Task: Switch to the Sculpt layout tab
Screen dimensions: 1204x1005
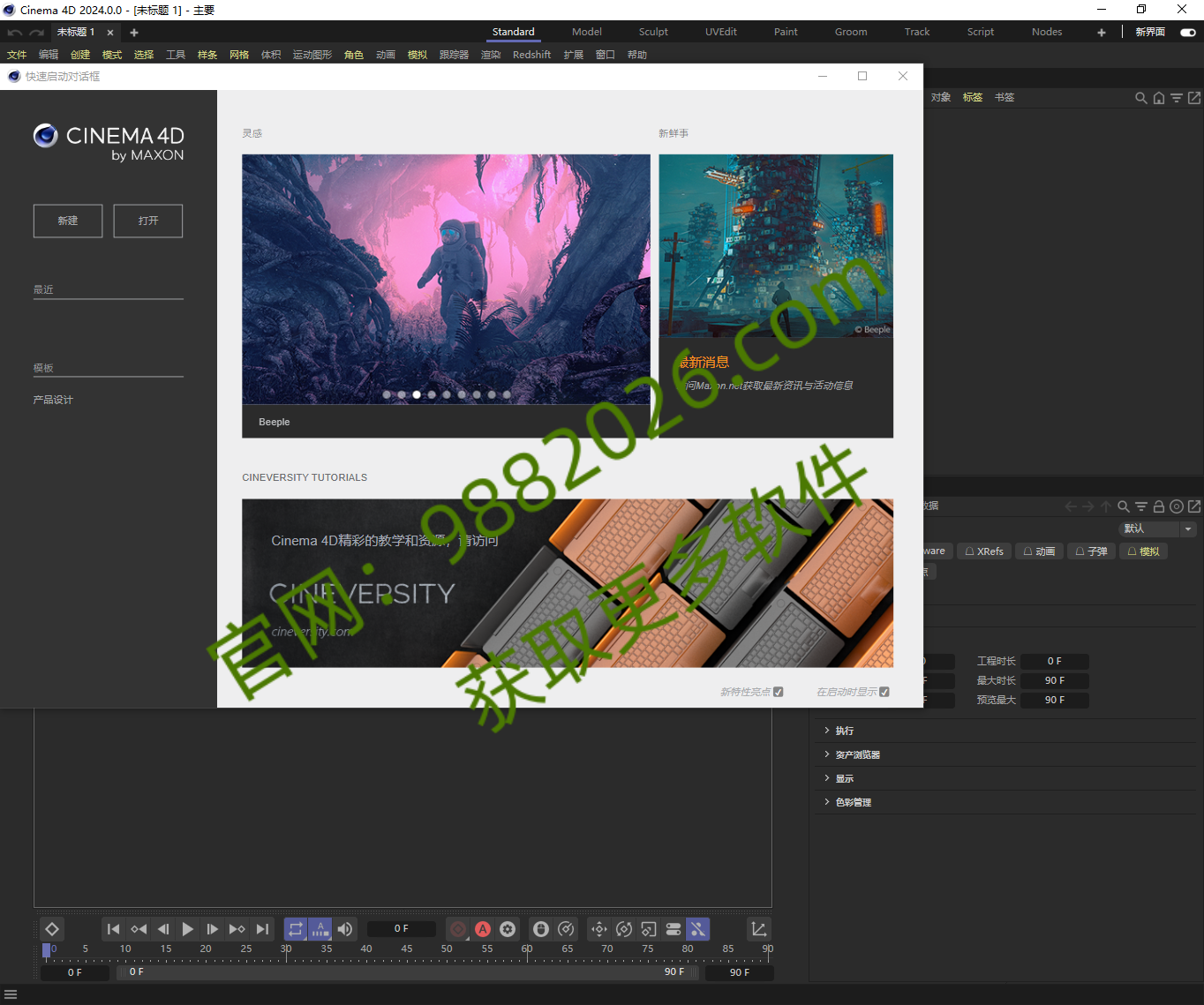Action: 653,32
